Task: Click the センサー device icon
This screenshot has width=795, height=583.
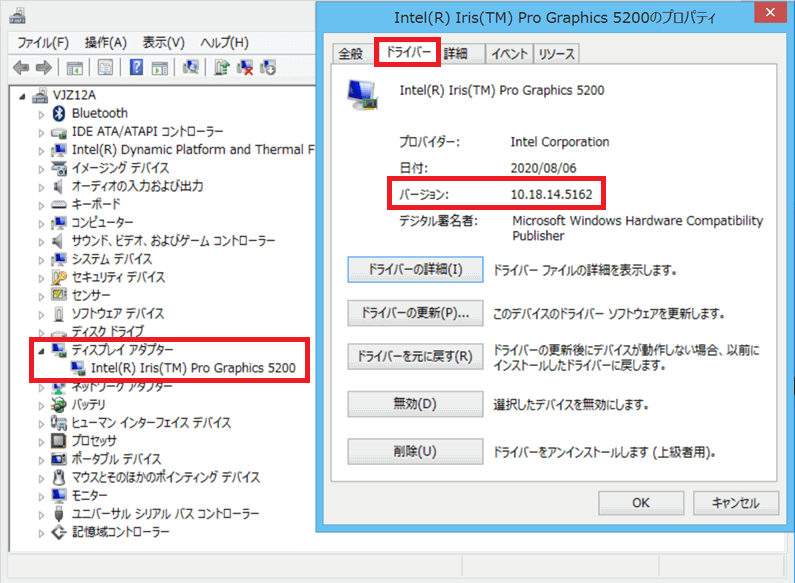Action: coord(59,295)
